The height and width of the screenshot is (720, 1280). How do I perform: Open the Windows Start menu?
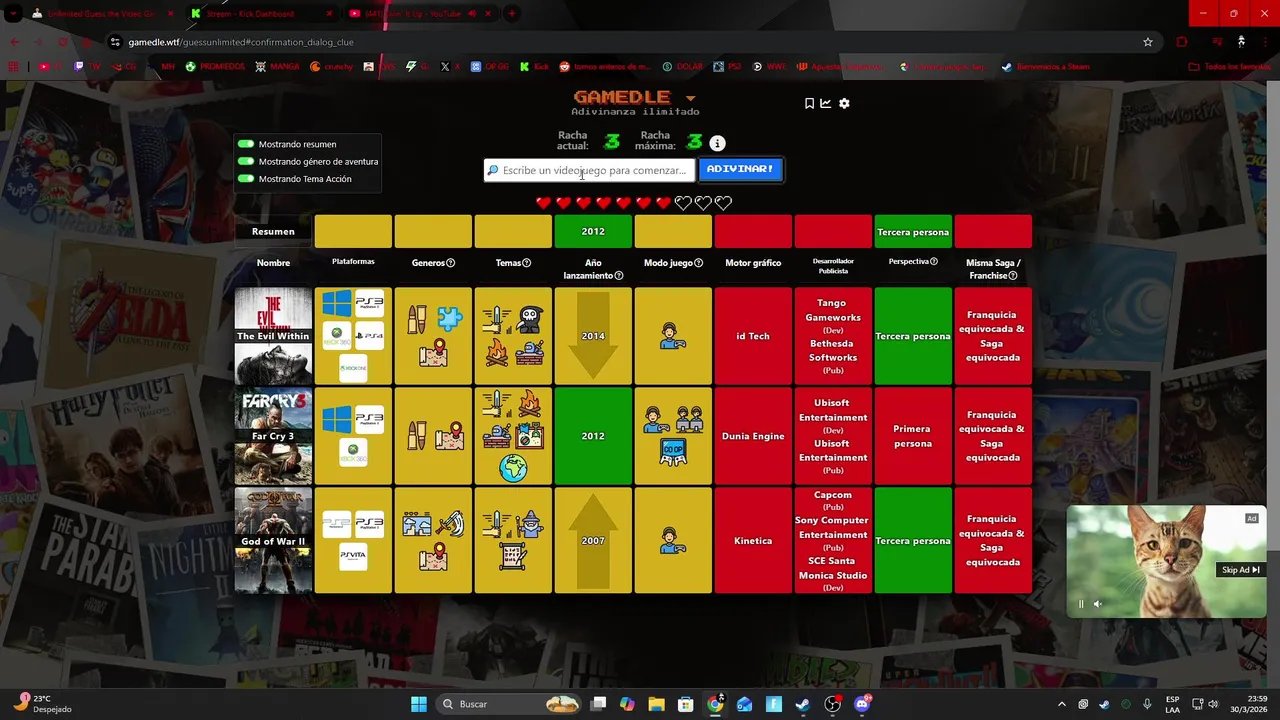tap(419, 704)
